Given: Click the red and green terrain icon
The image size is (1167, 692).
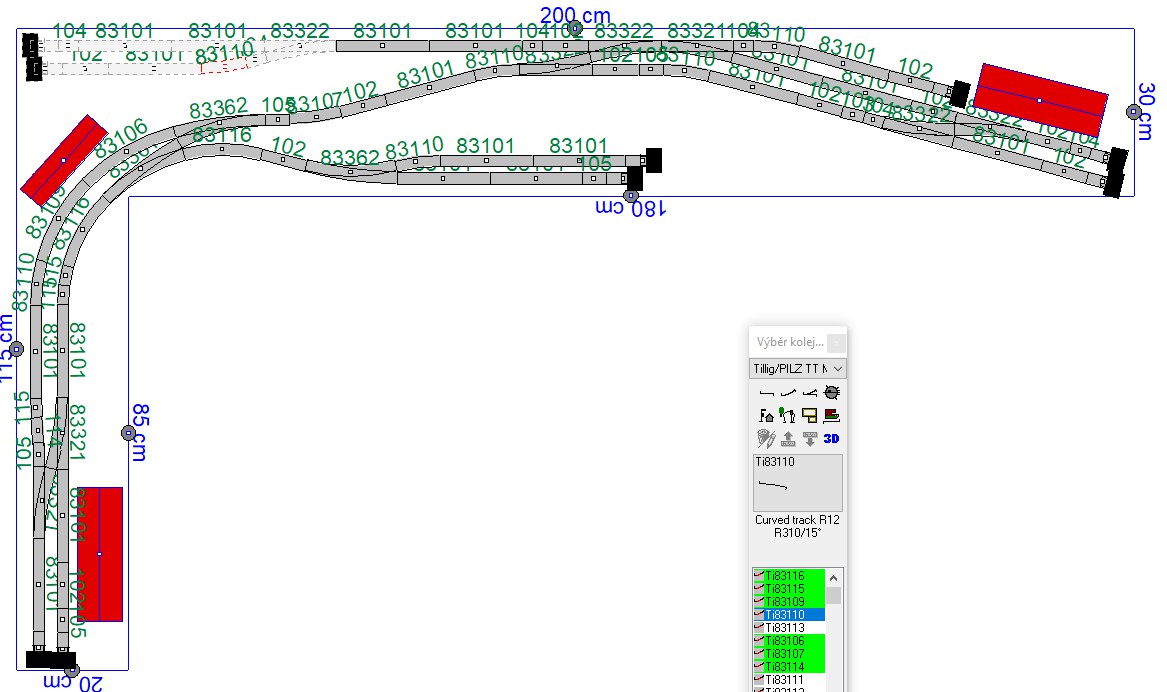Looking at the screenshot, I should pos(832,415).
